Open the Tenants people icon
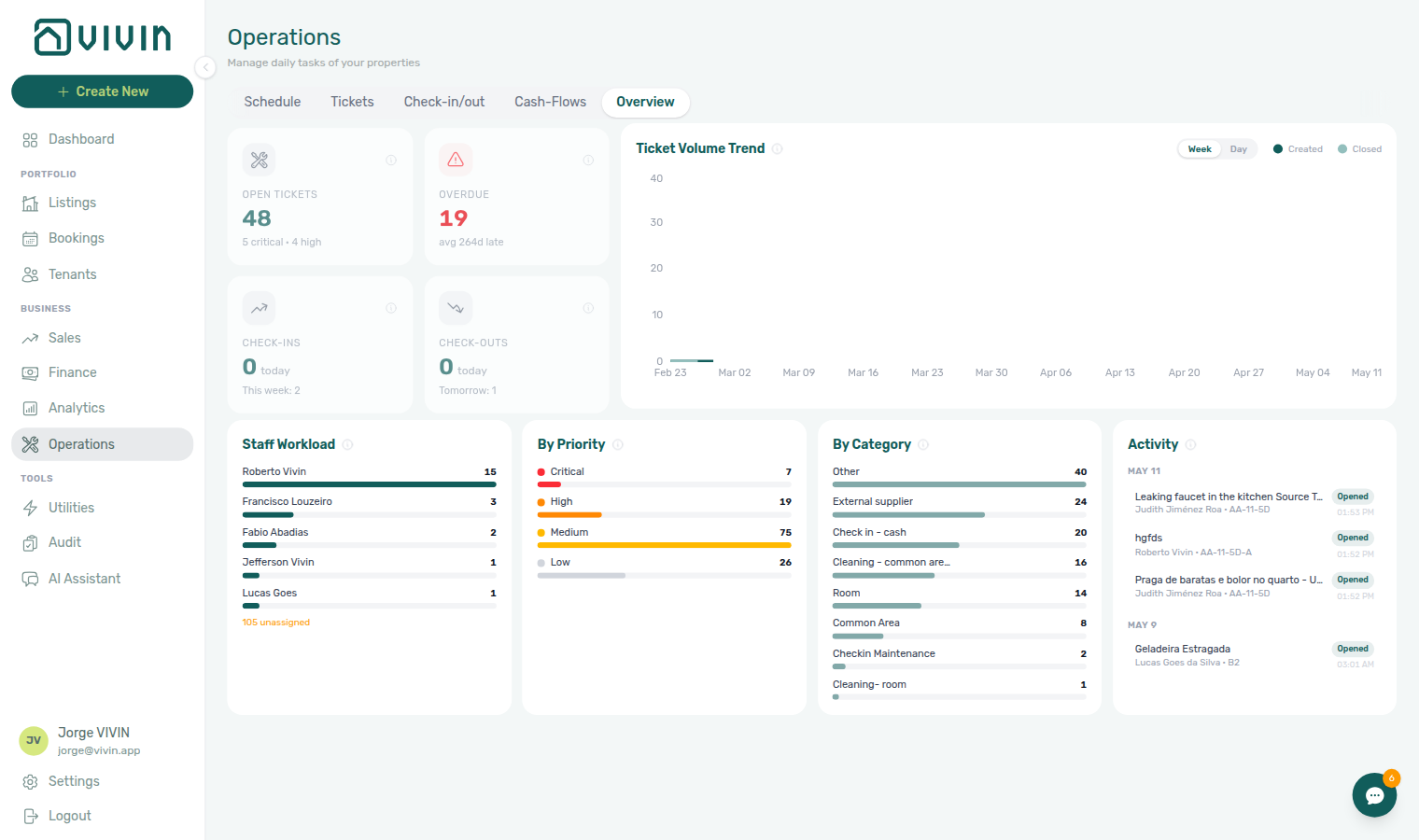This screenshot has width=1419, height=840. (x=30, y=274)
